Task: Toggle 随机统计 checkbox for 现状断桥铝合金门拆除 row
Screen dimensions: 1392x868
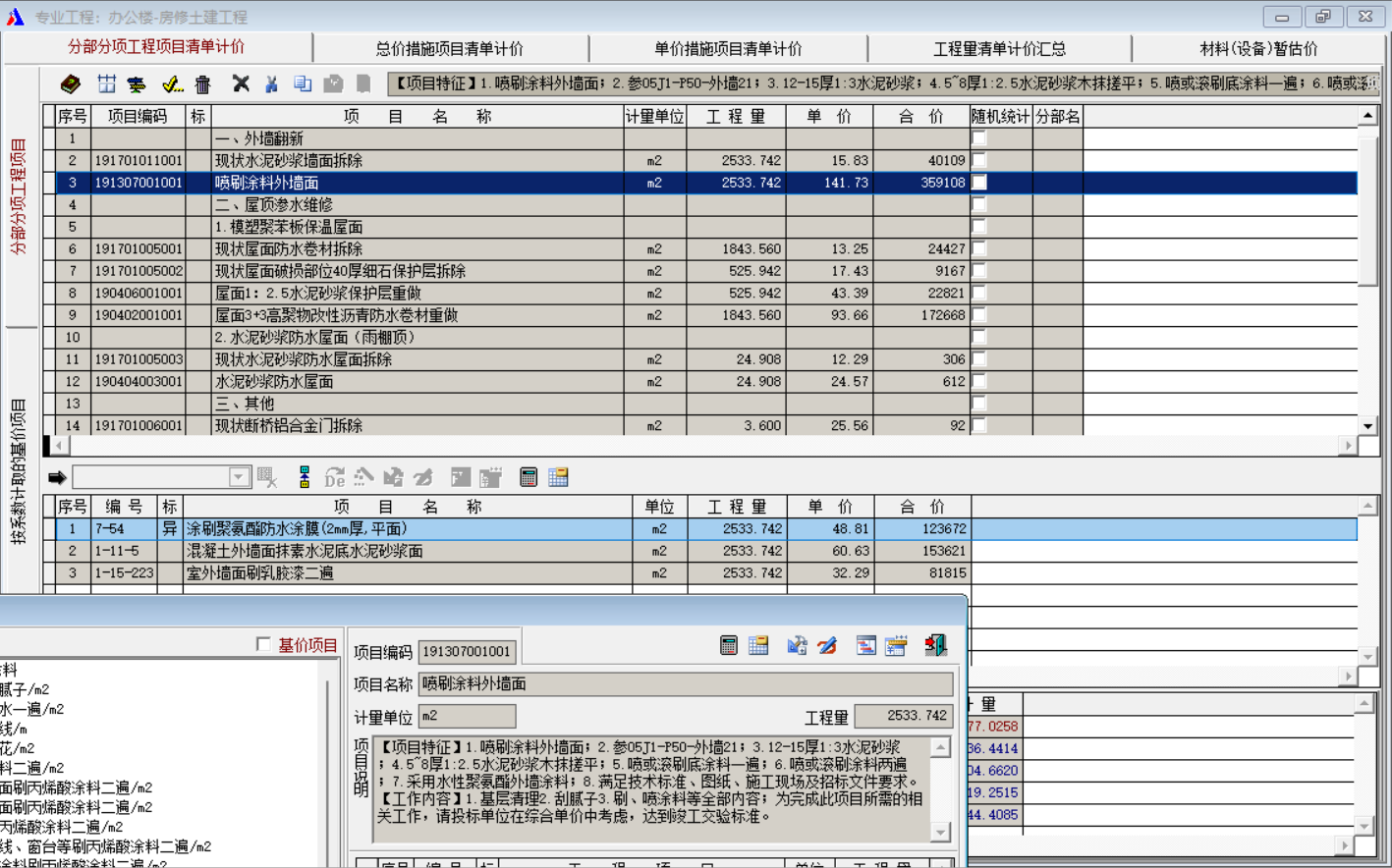Action: click(979, 425)
